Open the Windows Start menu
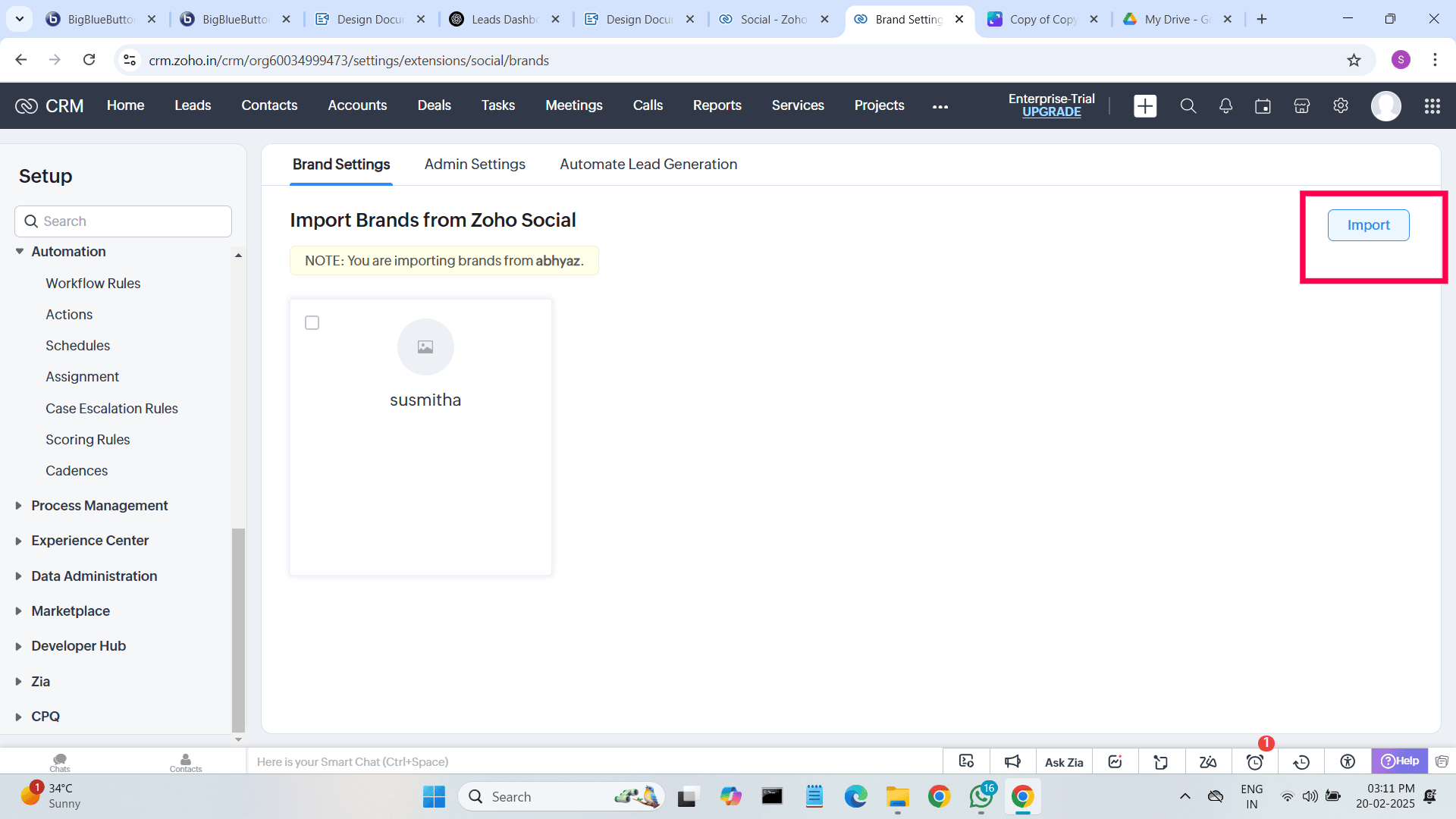The width and height of the screenshot is (1456, 819). pyautogui.click(x=434, y=796)
